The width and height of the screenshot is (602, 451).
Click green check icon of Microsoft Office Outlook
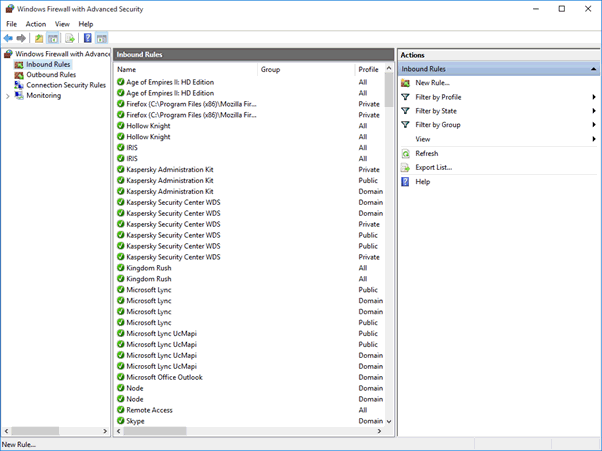pos(121,377)
